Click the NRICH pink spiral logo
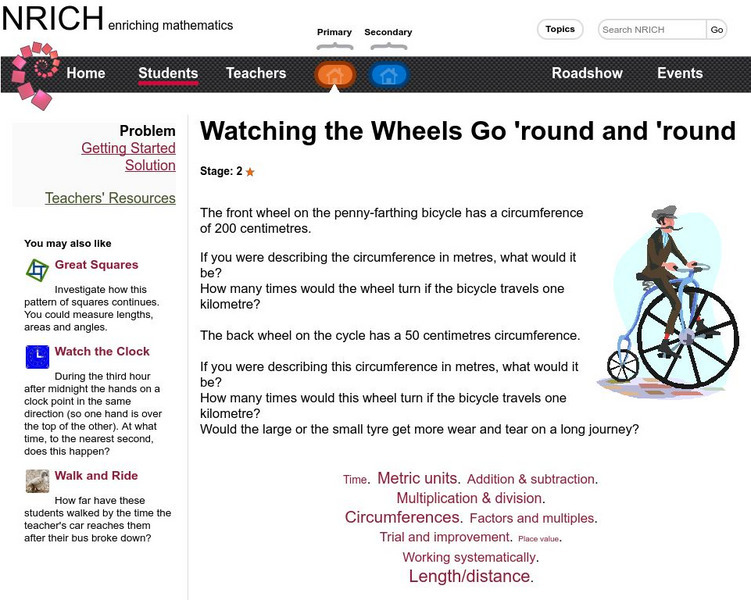Viewport: 751px width, 600px height. 34,76
